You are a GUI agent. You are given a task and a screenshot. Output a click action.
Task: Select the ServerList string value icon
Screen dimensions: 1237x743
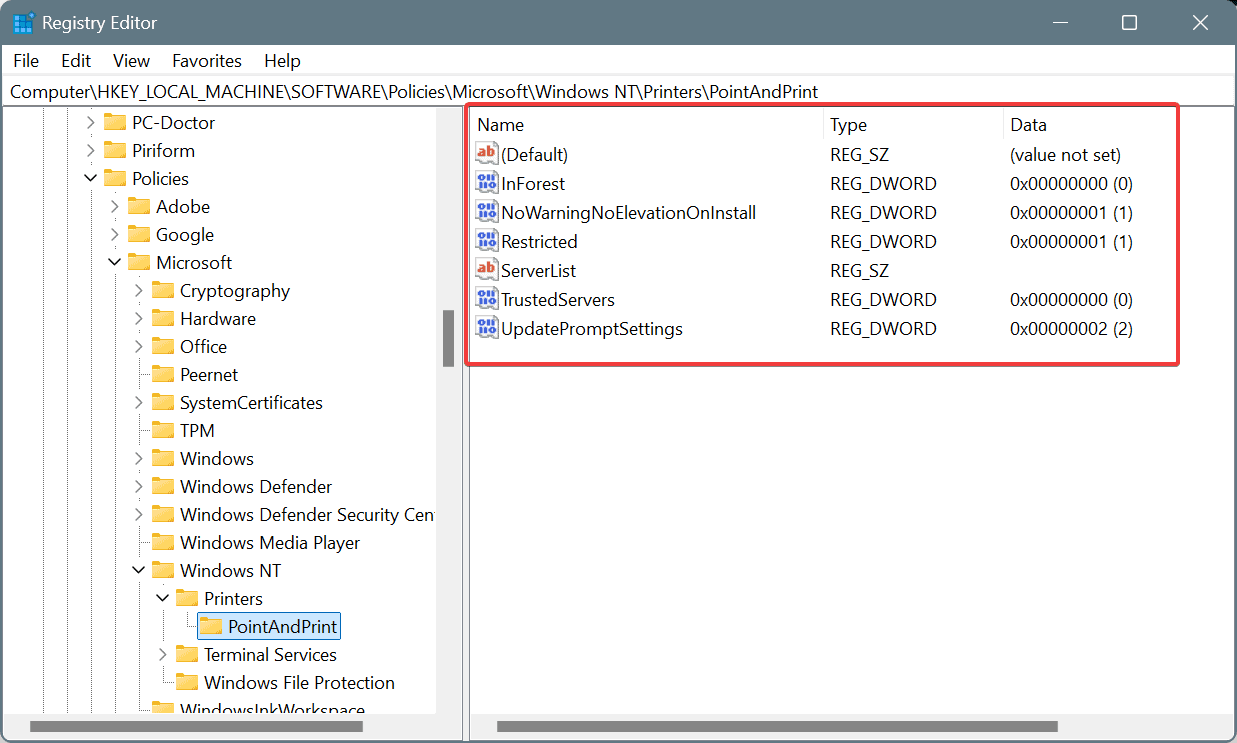[487, 270]
